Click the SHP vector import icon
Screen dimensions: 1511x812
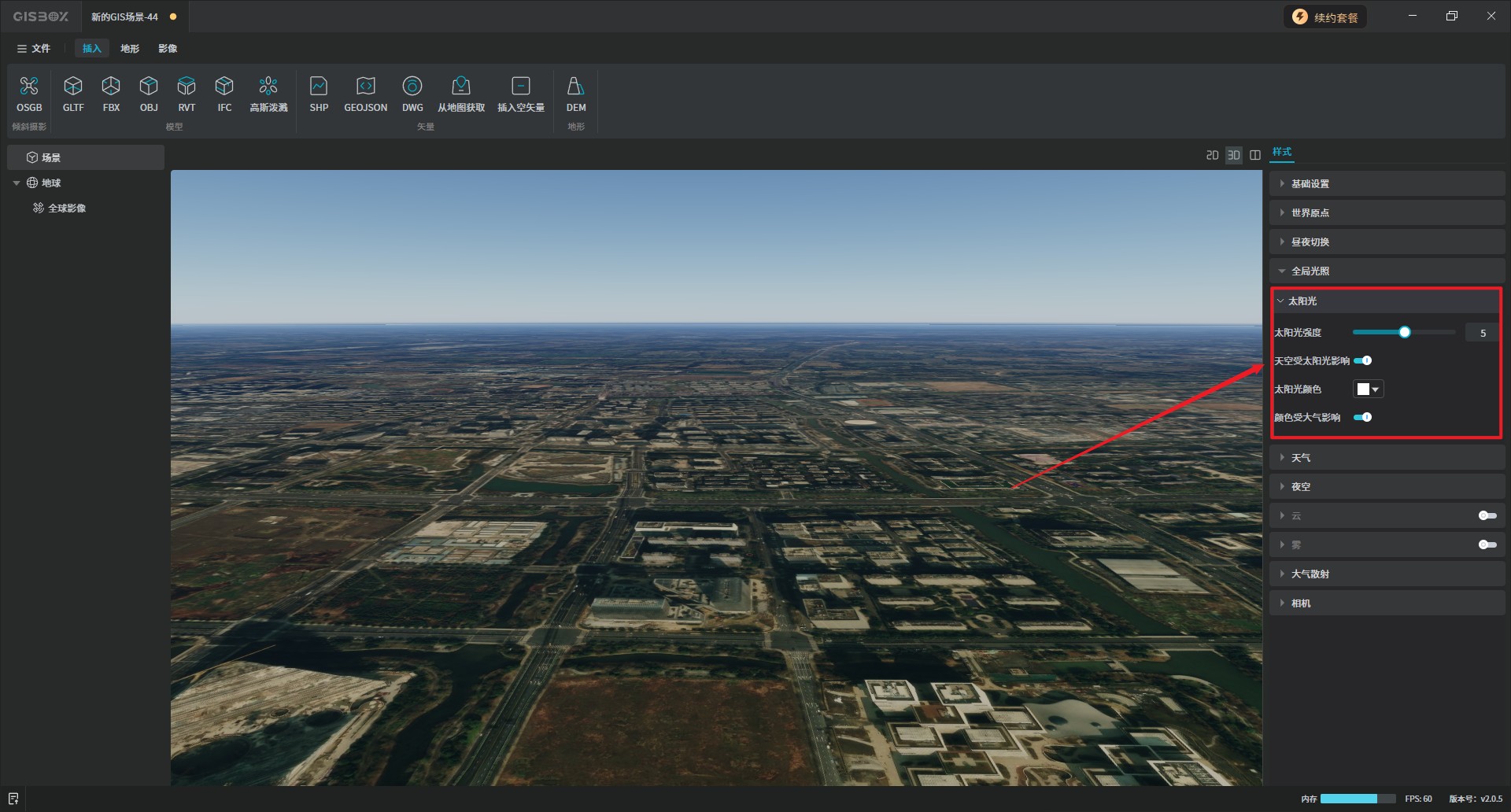[319, 87]
